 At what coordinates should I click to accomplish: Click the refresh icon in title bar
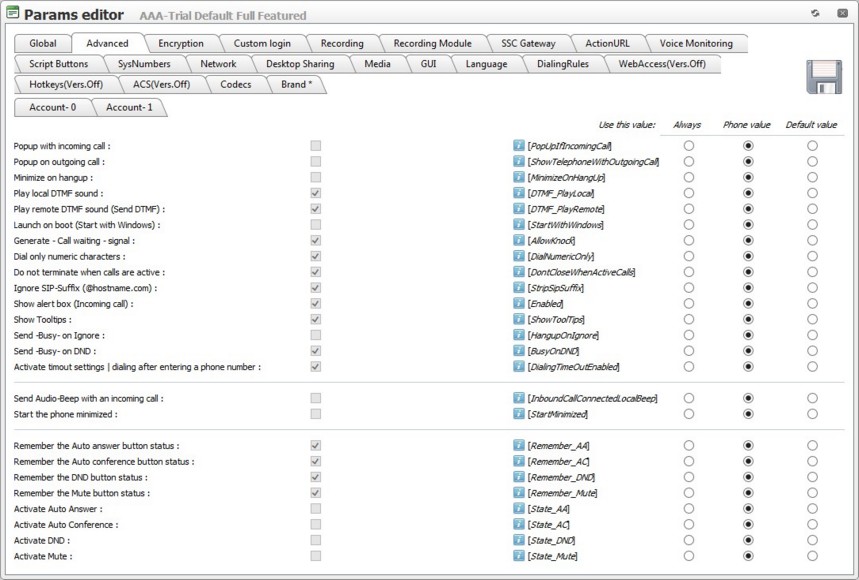tap(816, 14)
